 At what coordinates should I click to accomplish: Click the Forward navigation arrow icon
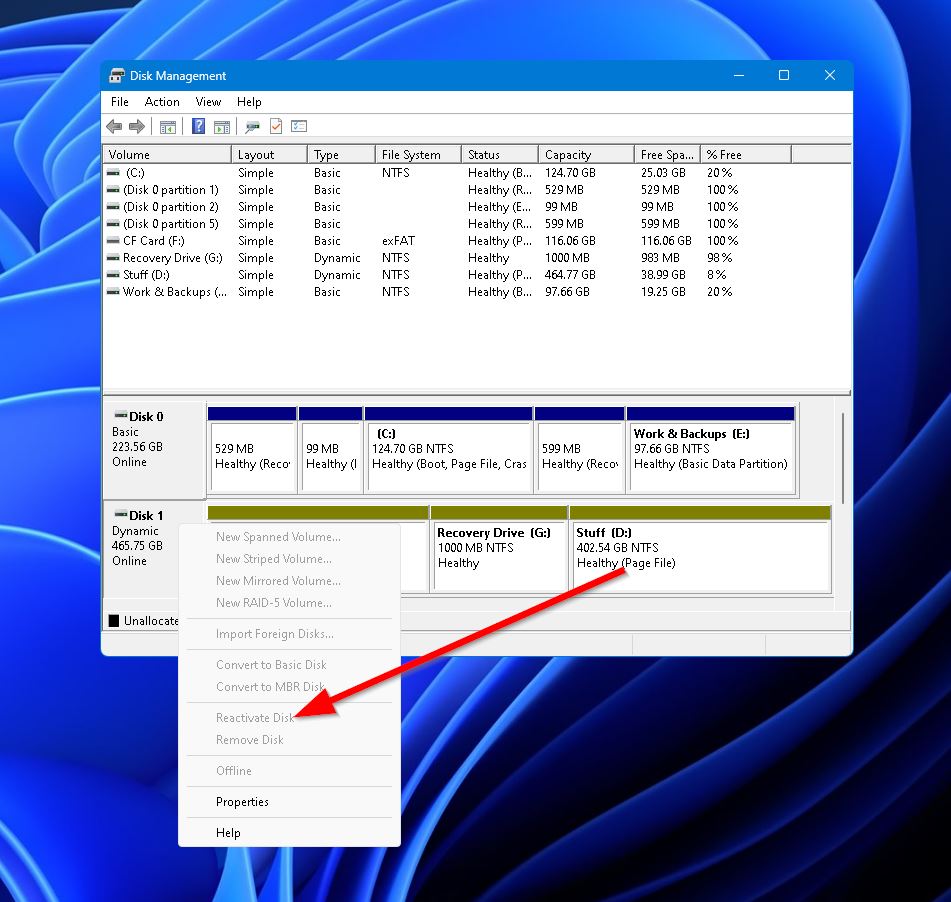[x=136, y=126]
